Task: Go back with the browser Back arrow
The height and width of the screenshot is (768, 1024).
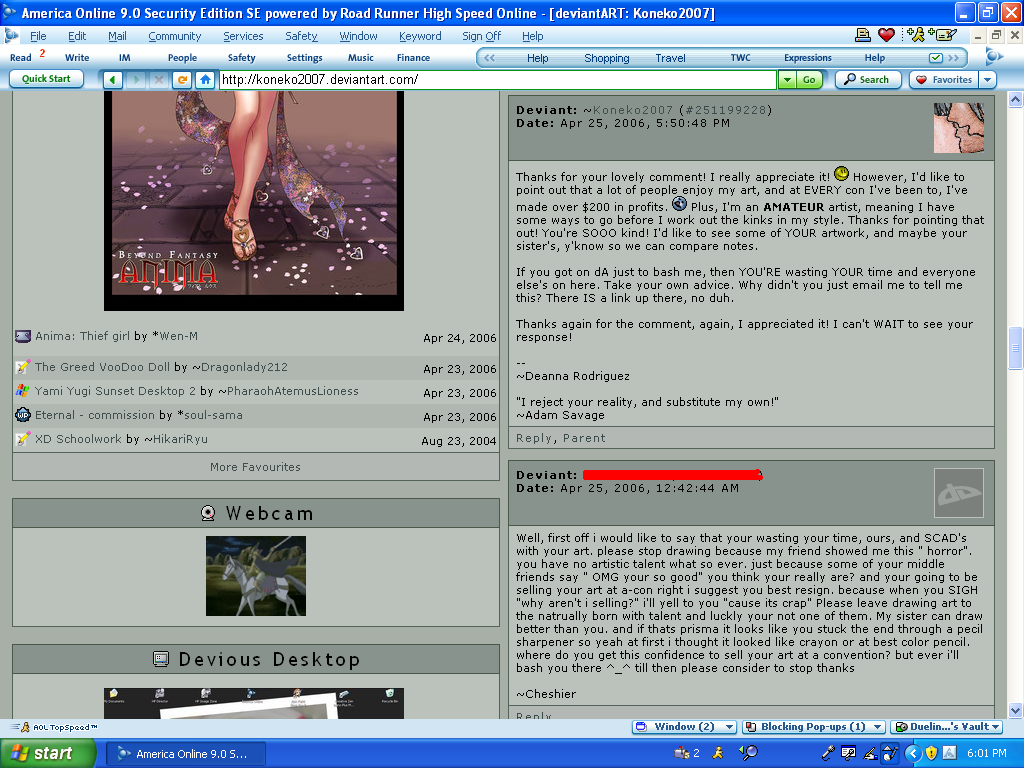Action: tap(112, 80)
